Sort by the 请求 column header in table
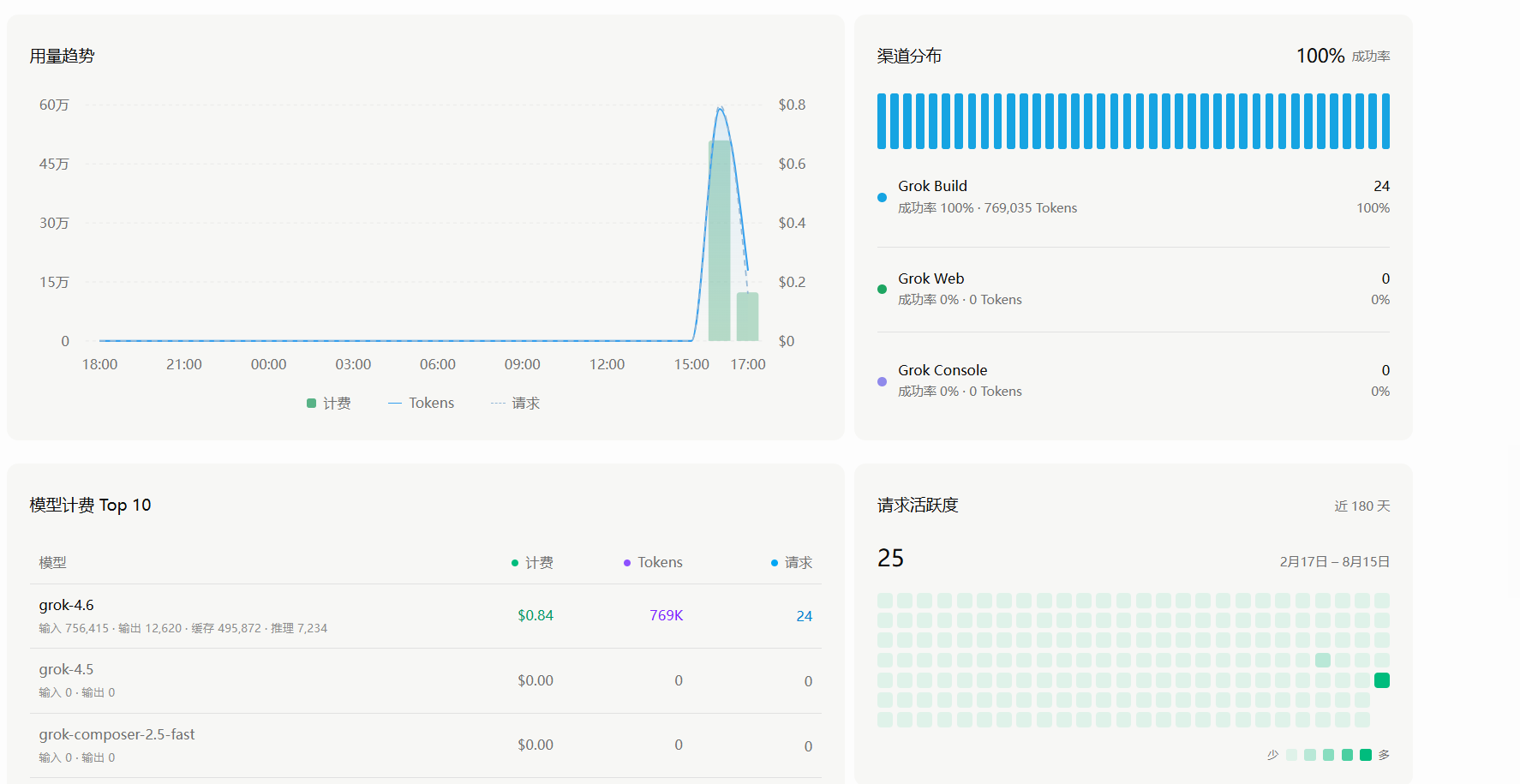1520x784 pixels. tap(792, 562)
